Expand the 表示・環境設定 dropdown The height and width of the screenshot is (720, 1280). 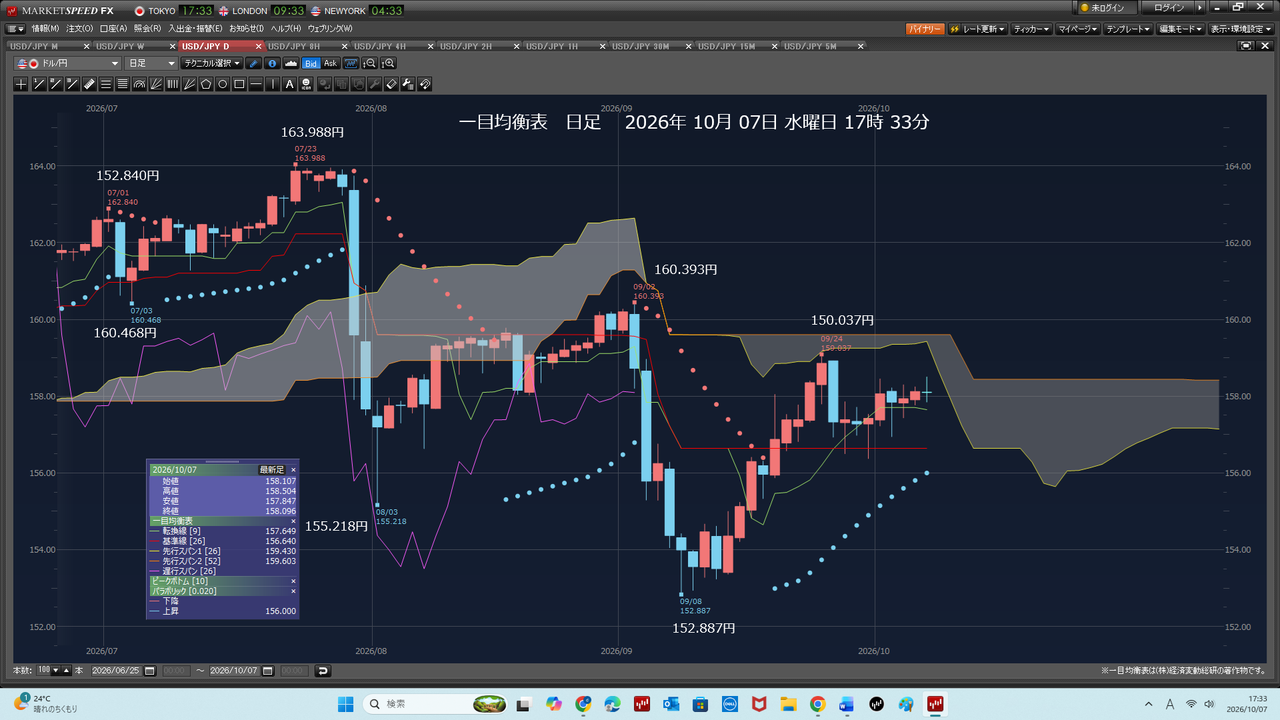[1240, 29]
